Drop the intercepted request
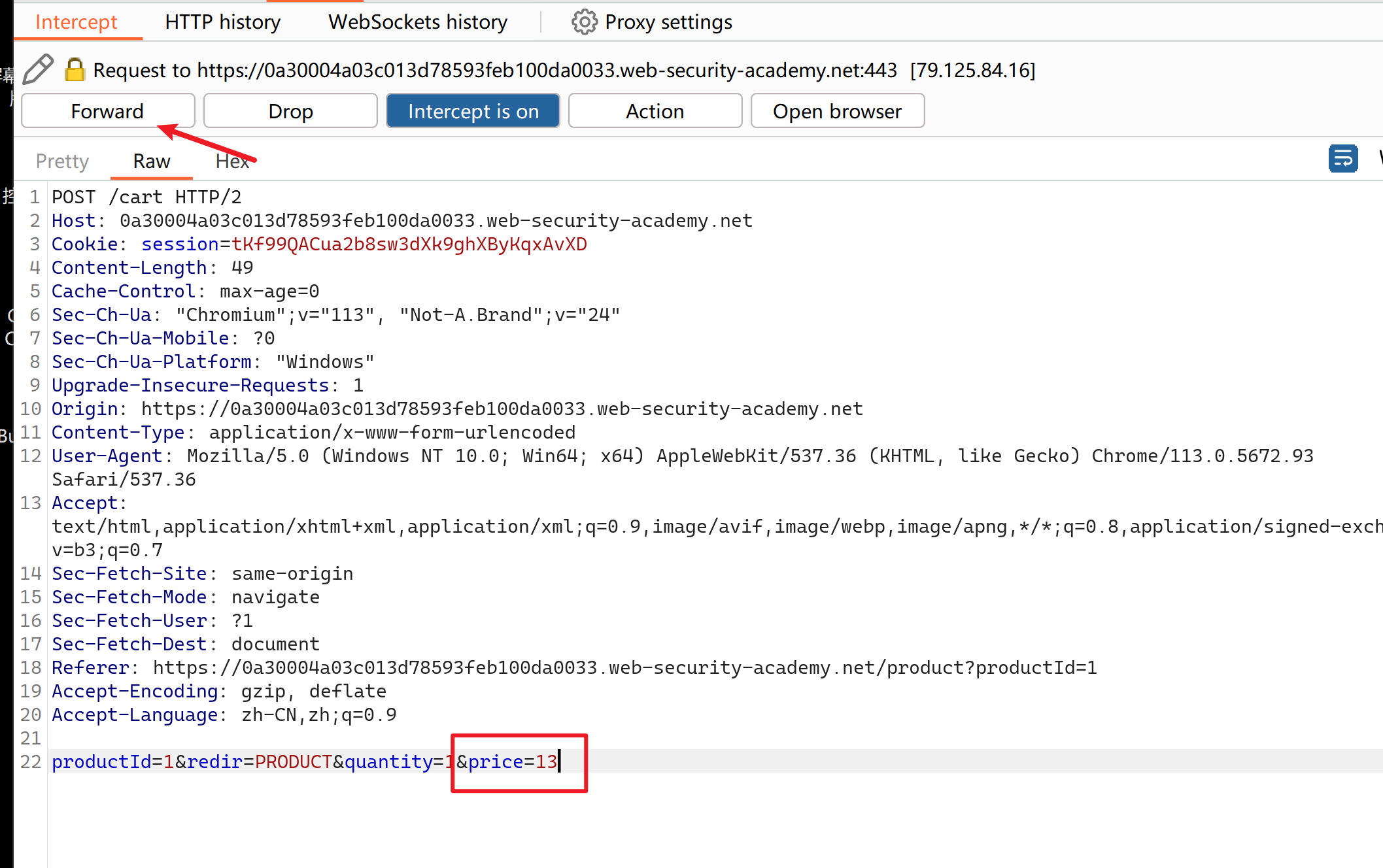The height and width of the screenshot is (868, 1383). point(290,111)
